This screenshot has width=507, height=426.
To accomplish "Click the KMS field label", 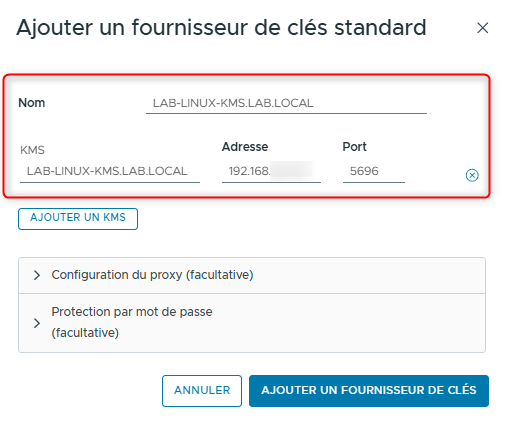I will (x=32, y=150).
